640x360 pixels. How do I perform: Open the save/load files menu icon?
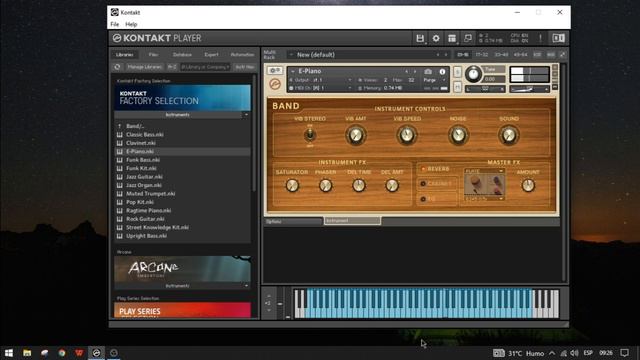pos(420,38)
